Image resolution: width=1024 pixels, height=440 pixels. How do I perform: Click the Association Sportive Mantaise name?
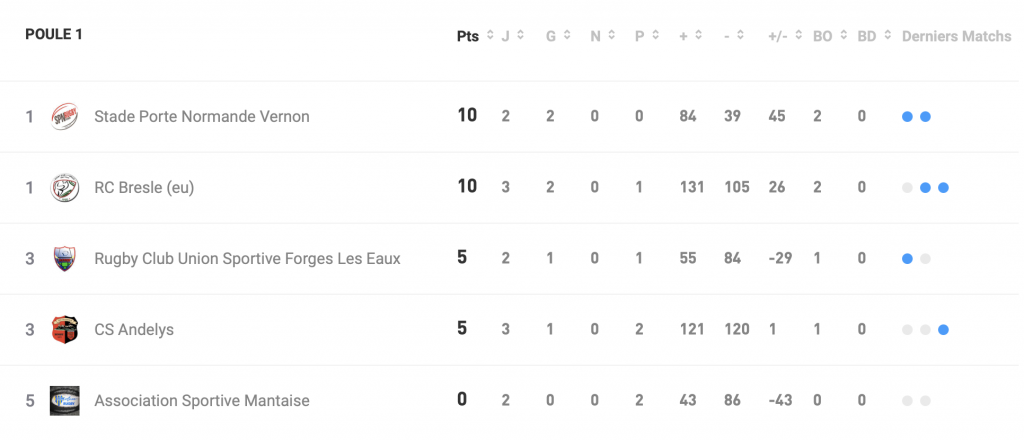pyautogui.click(x=201, y=400)
